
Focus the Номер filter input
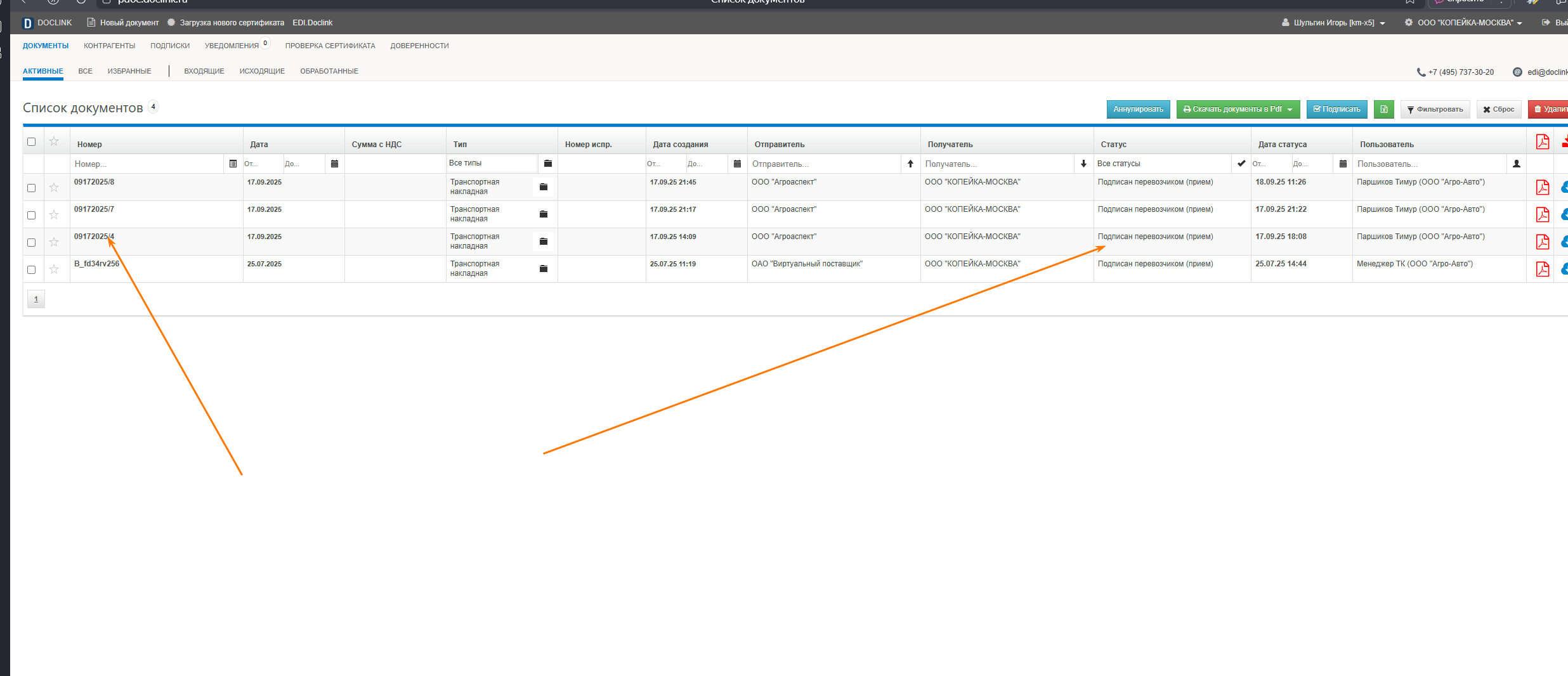[x=148, y=164]
